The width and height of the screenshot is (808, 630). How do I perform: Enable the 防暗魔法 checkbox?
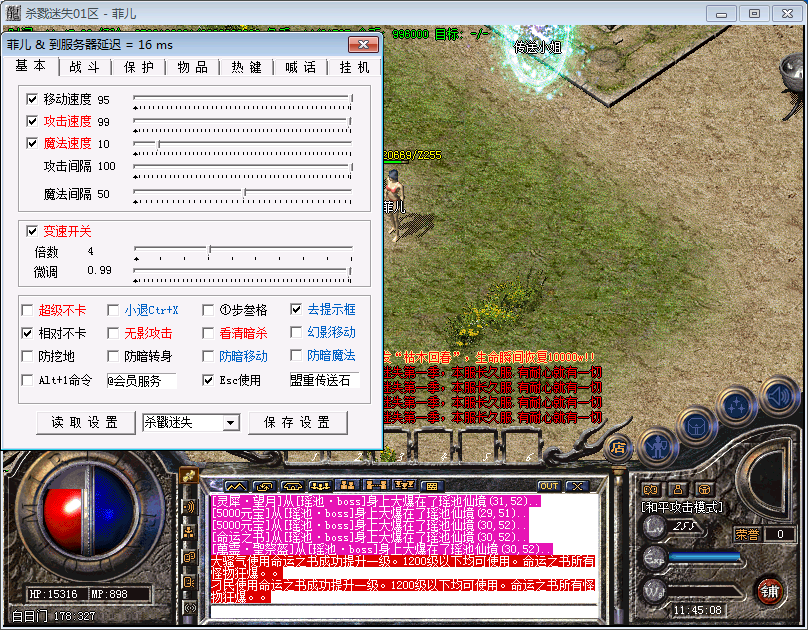[x=296, y=355]
